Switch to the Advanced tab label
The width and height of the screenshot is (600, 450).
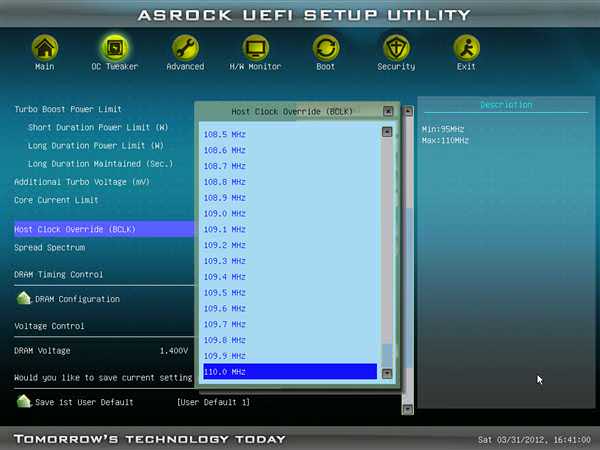(185, 67)
